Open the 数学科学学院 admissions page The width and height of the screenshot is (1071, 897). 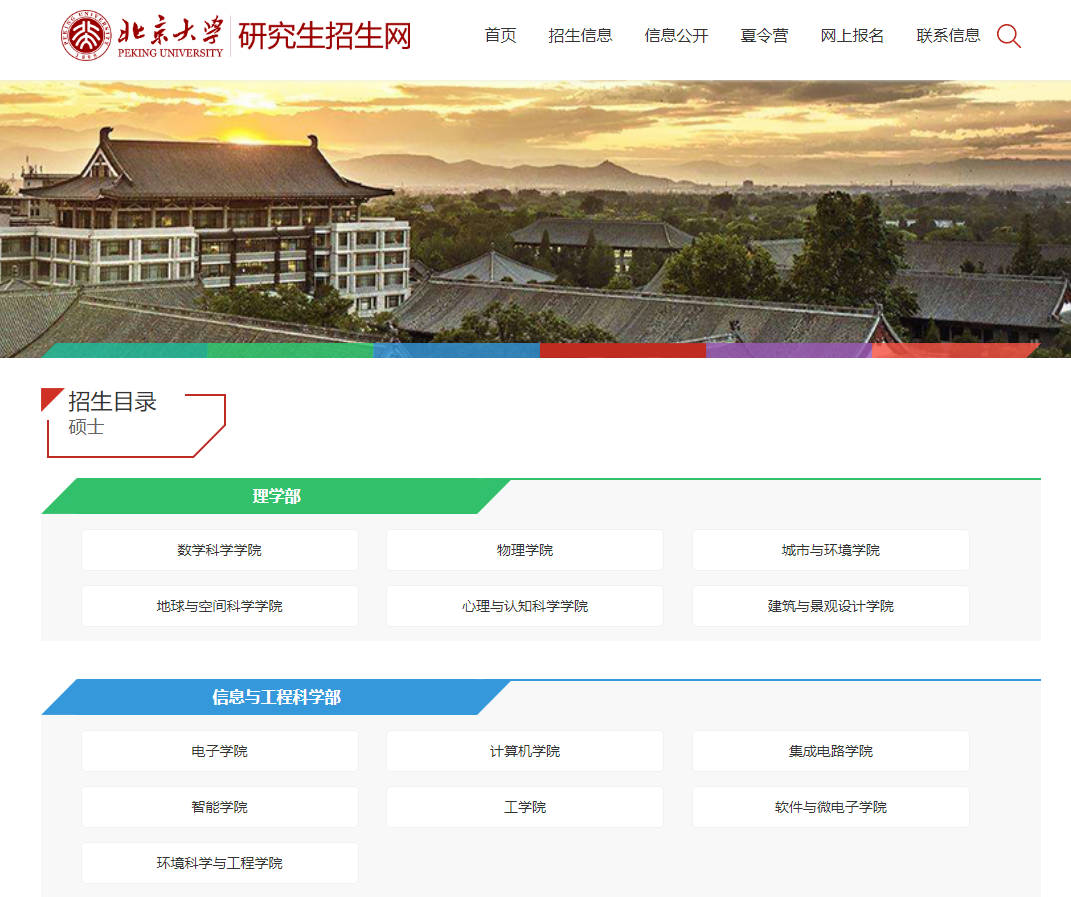tap(219, 550)
